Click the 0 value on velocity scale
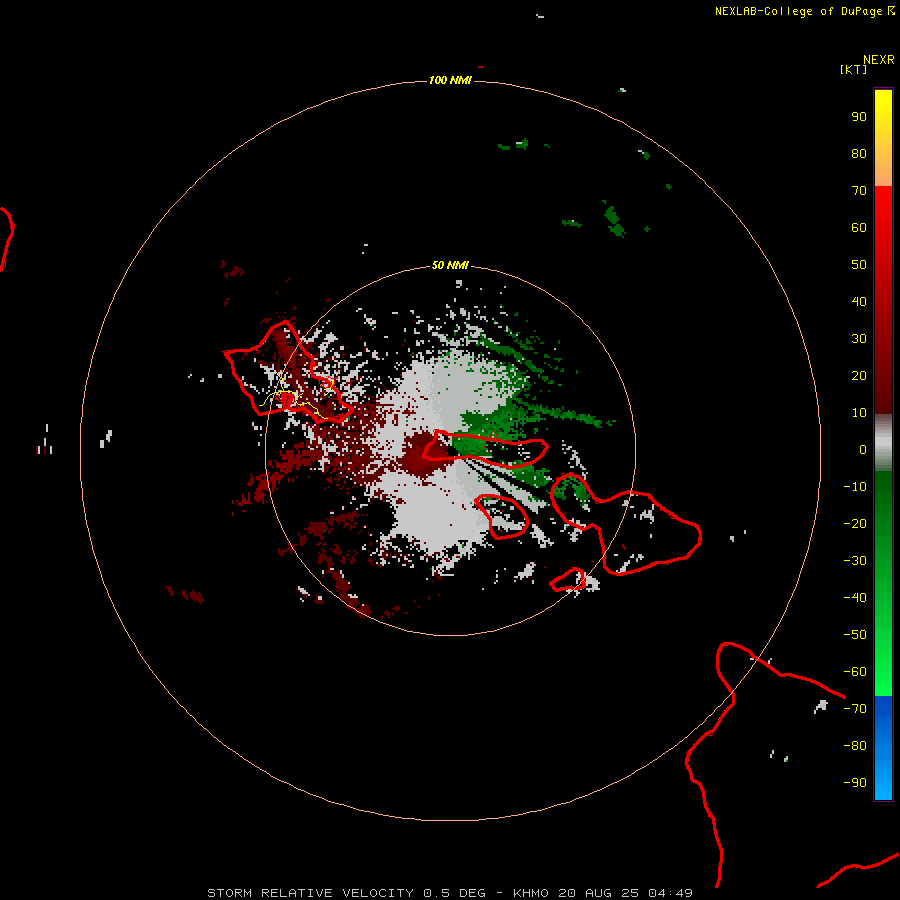Viewport: 900px width, 900px height. point(863,450)
